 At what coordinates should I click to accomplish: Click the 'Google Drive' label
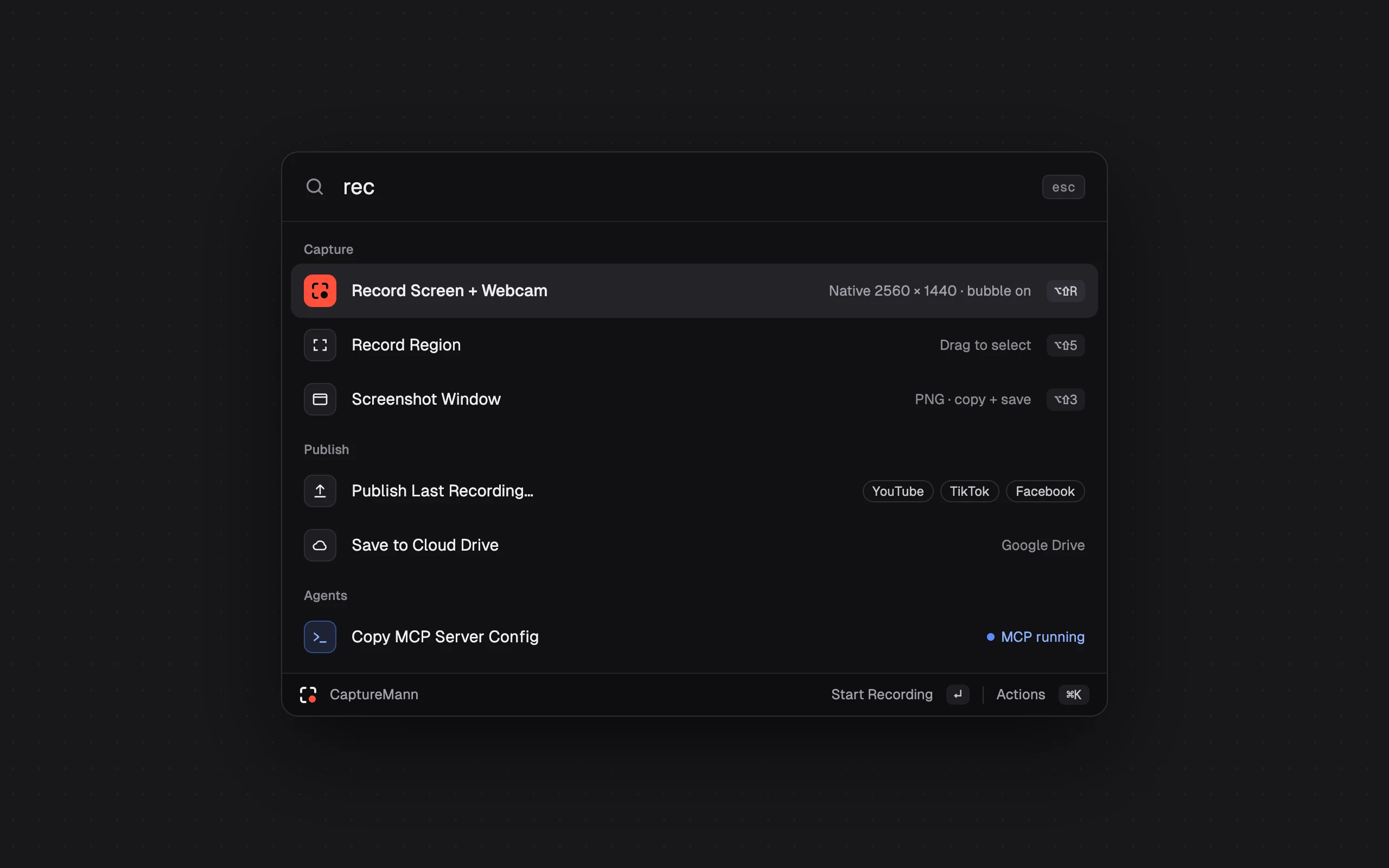(1043, 545)
